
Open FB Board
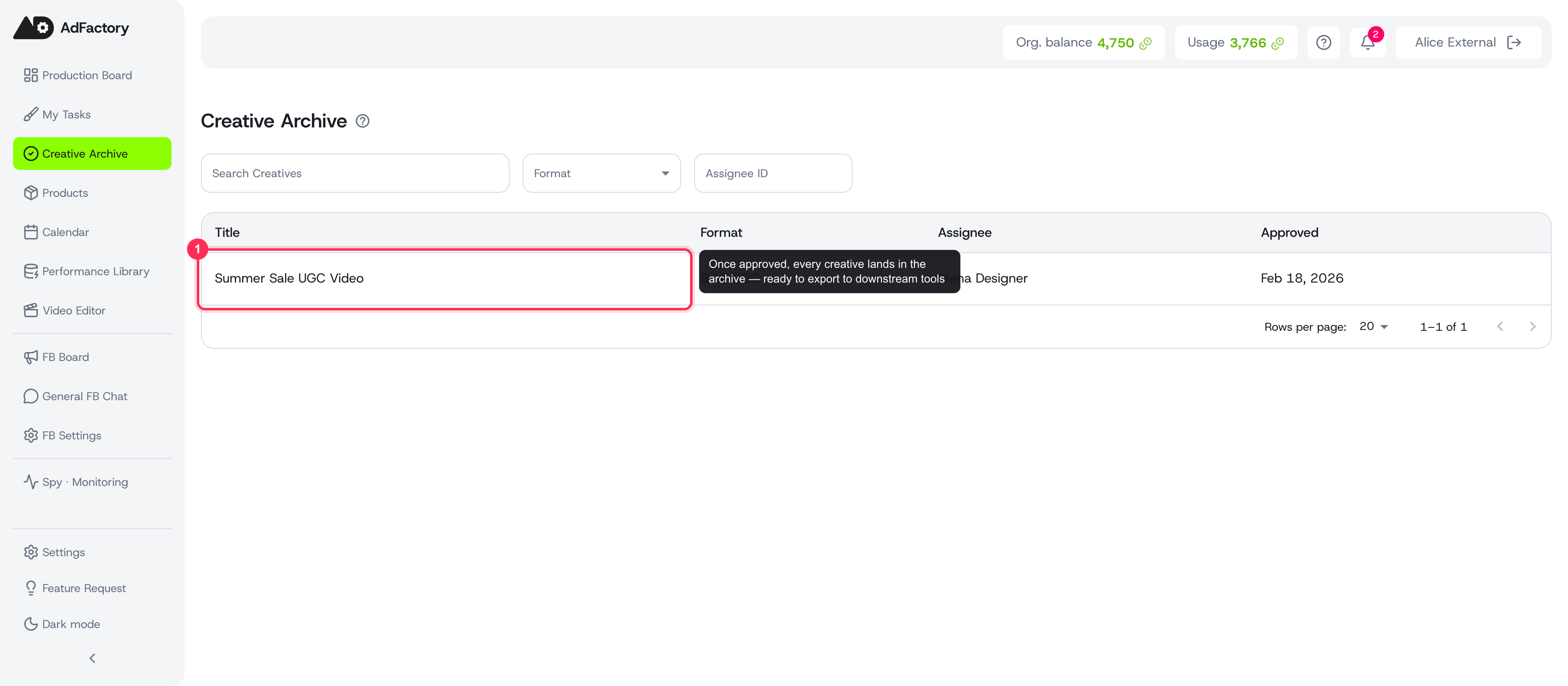coord(92,357)
